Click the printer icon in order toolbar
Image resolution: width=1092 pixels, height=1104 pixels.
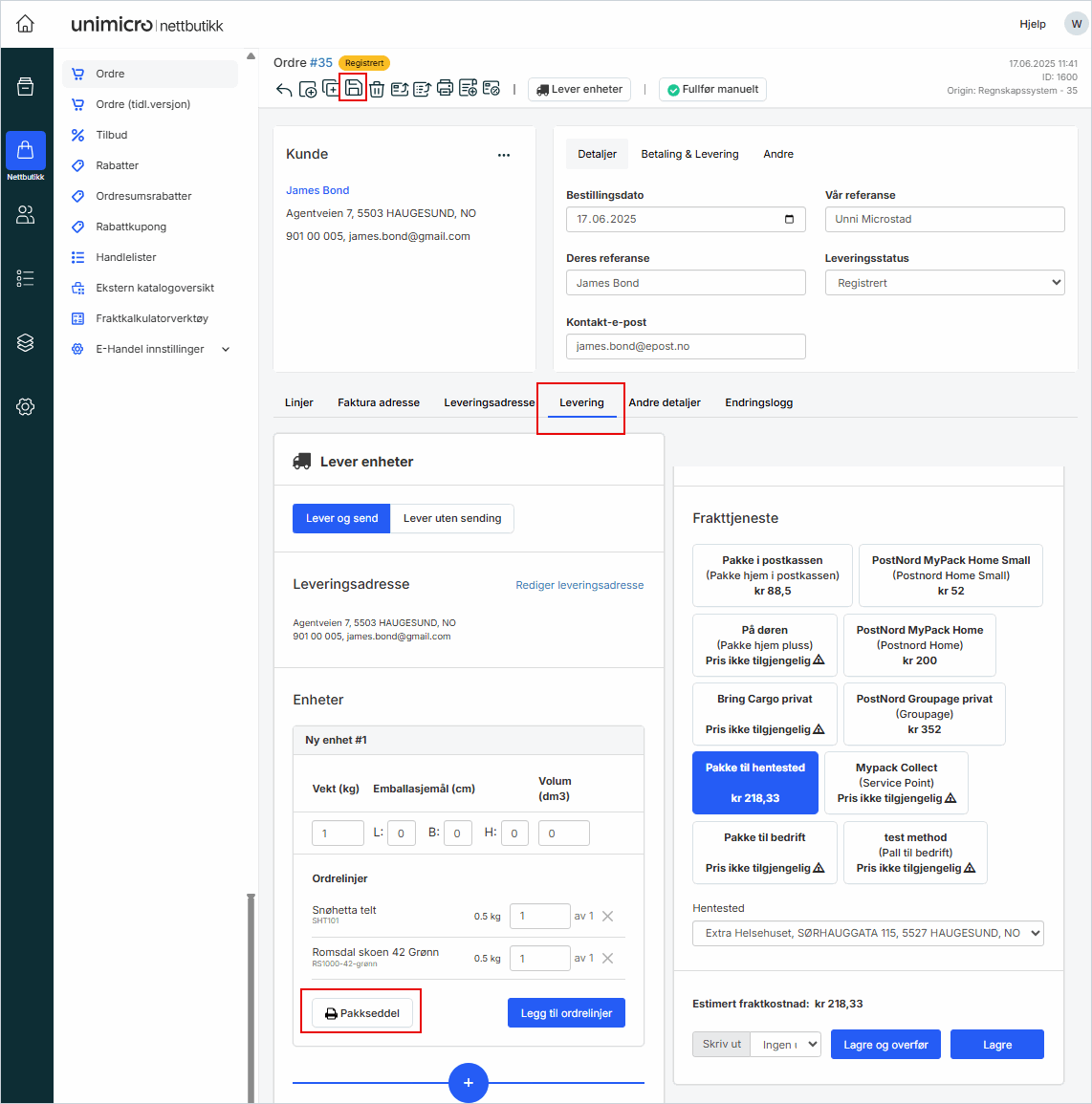tap(445, 89)
